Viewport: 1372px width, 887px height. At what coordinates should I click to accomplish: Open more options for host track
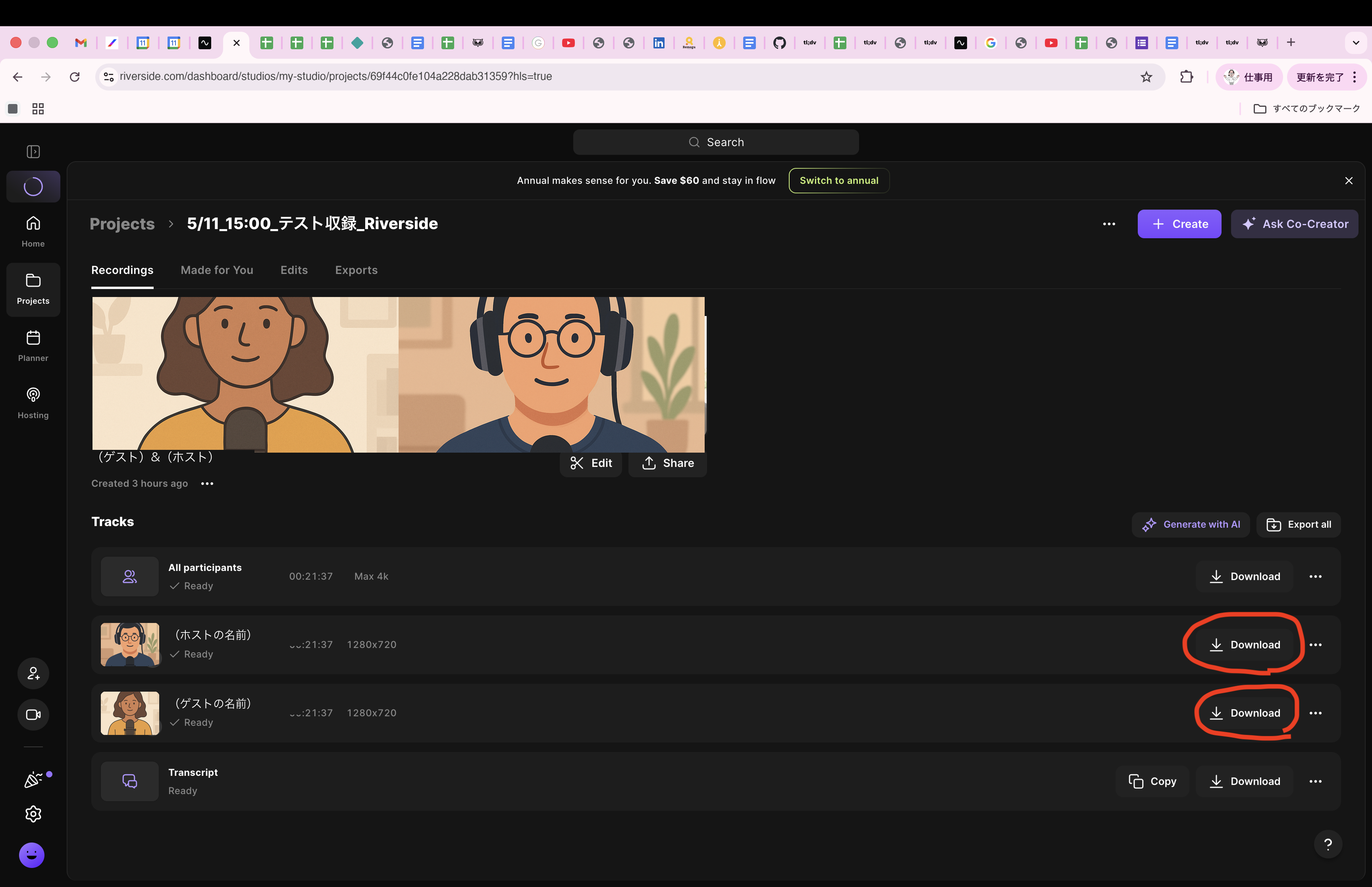(x=1316, y=644)
